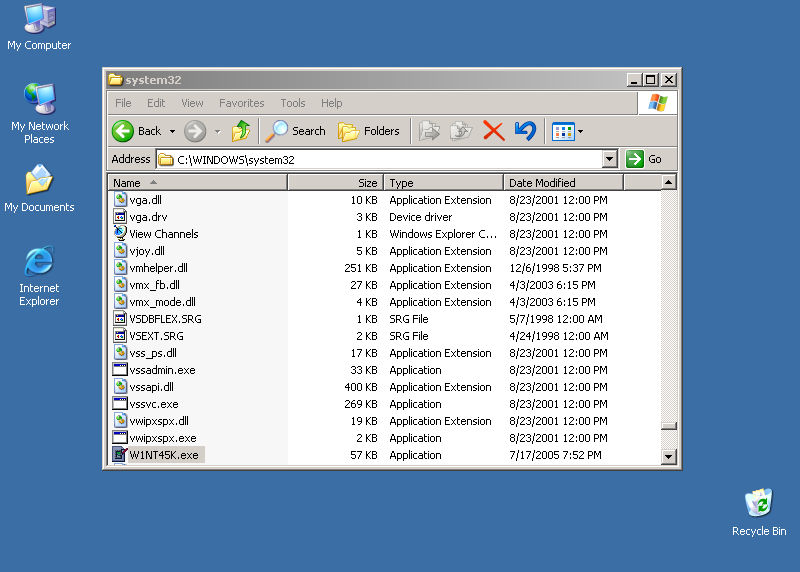Screen dimensions: 800x572
Task: Click the vssadmin.exe file name
Action: pyautogui.click(x=162, y=370)
